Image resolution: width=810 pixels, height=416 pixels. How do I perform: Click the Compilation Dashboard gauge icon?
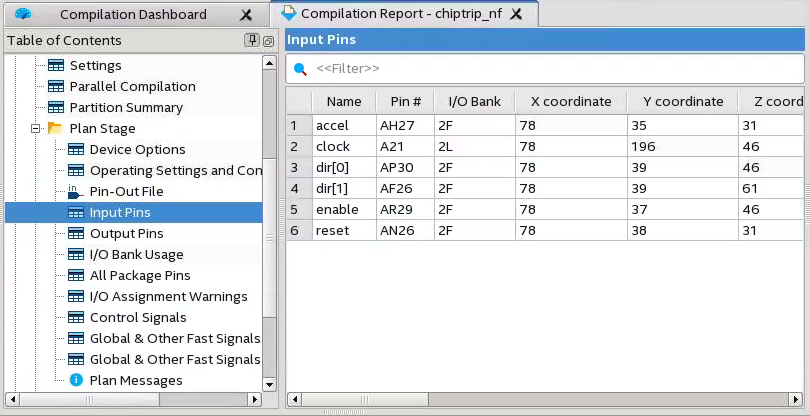pos(23,14)
